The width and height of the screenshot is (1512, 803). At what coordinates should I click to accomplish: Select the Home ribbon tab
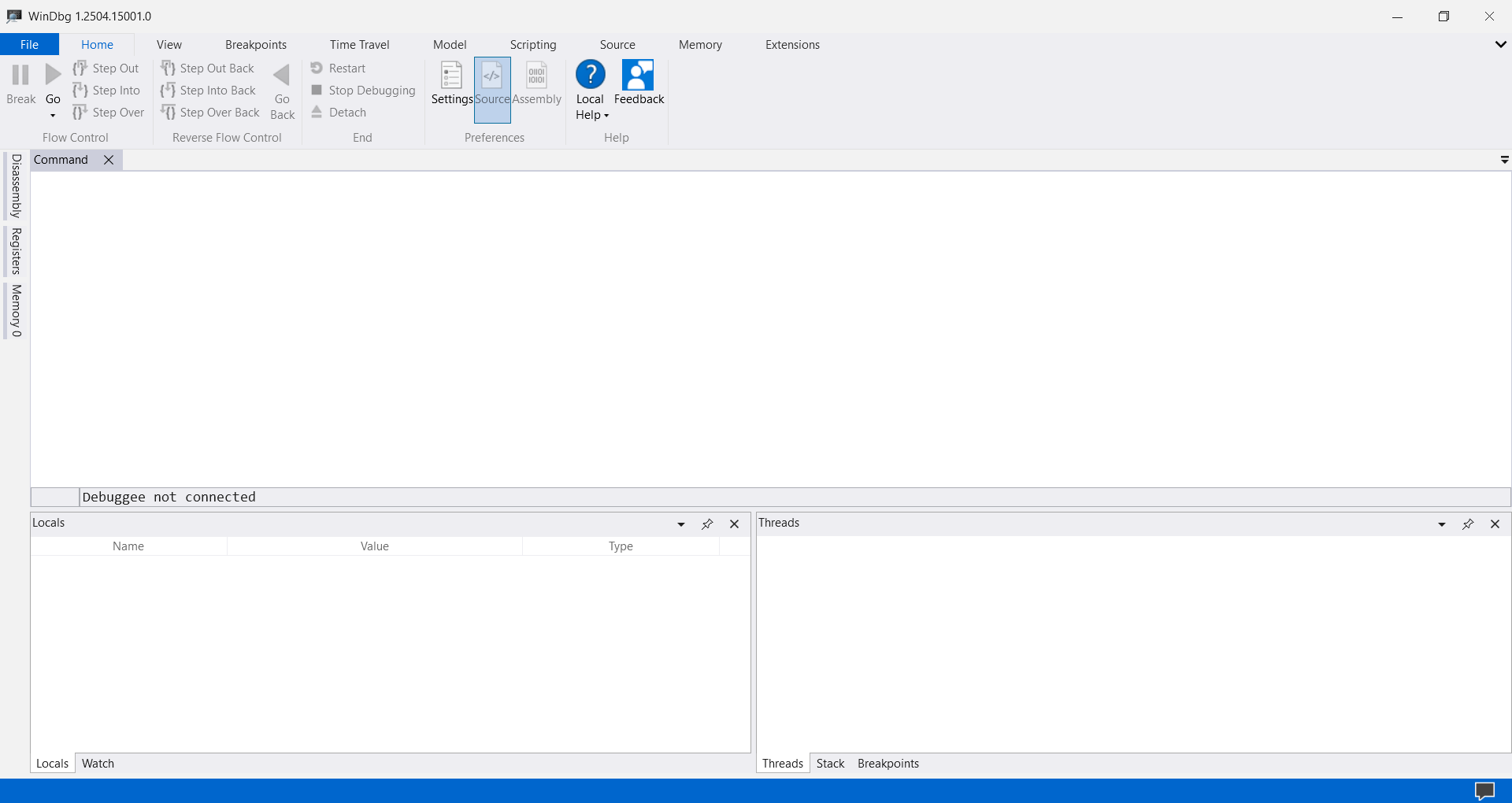point(97,45)
